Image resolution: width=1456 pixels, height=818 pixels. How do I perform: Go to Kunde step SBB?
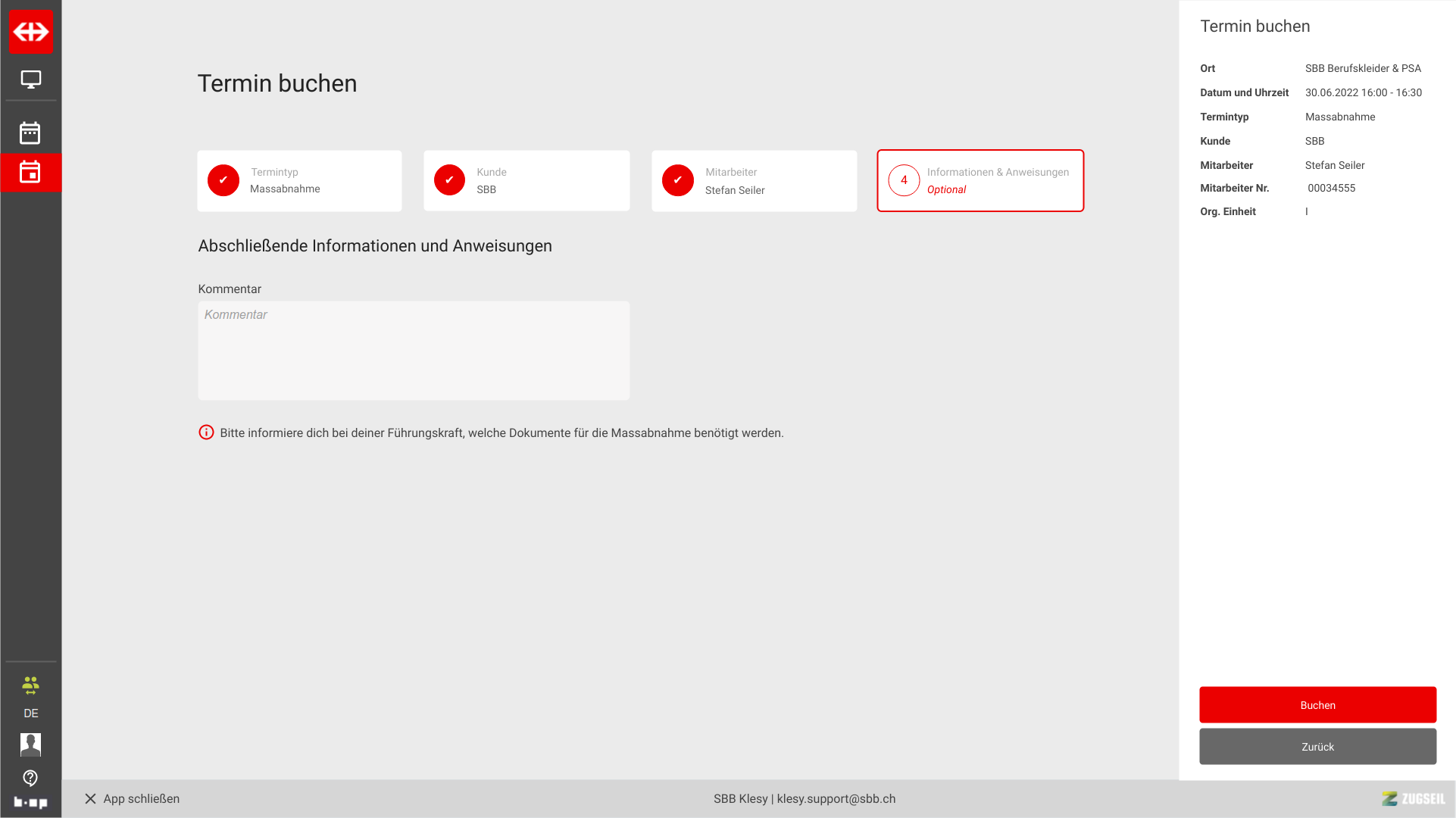click(x=526, y=181)
